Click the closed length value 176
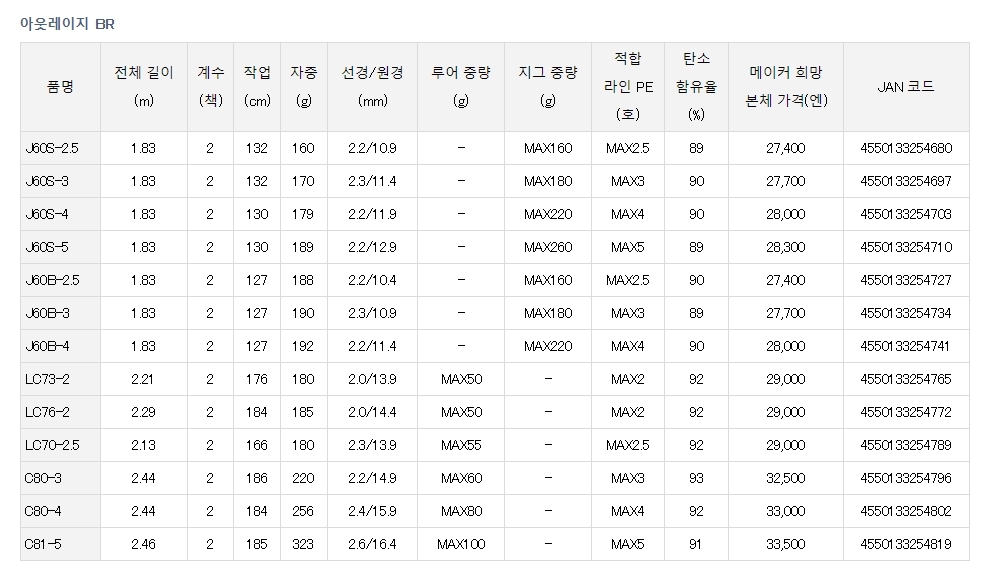 pyautogui.click(x=257, y=379)
